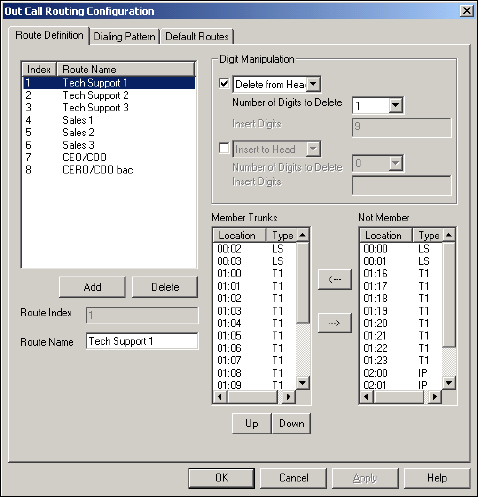Move selected trunk Down in order
The image size is (478, 497).
pos(292,423)
